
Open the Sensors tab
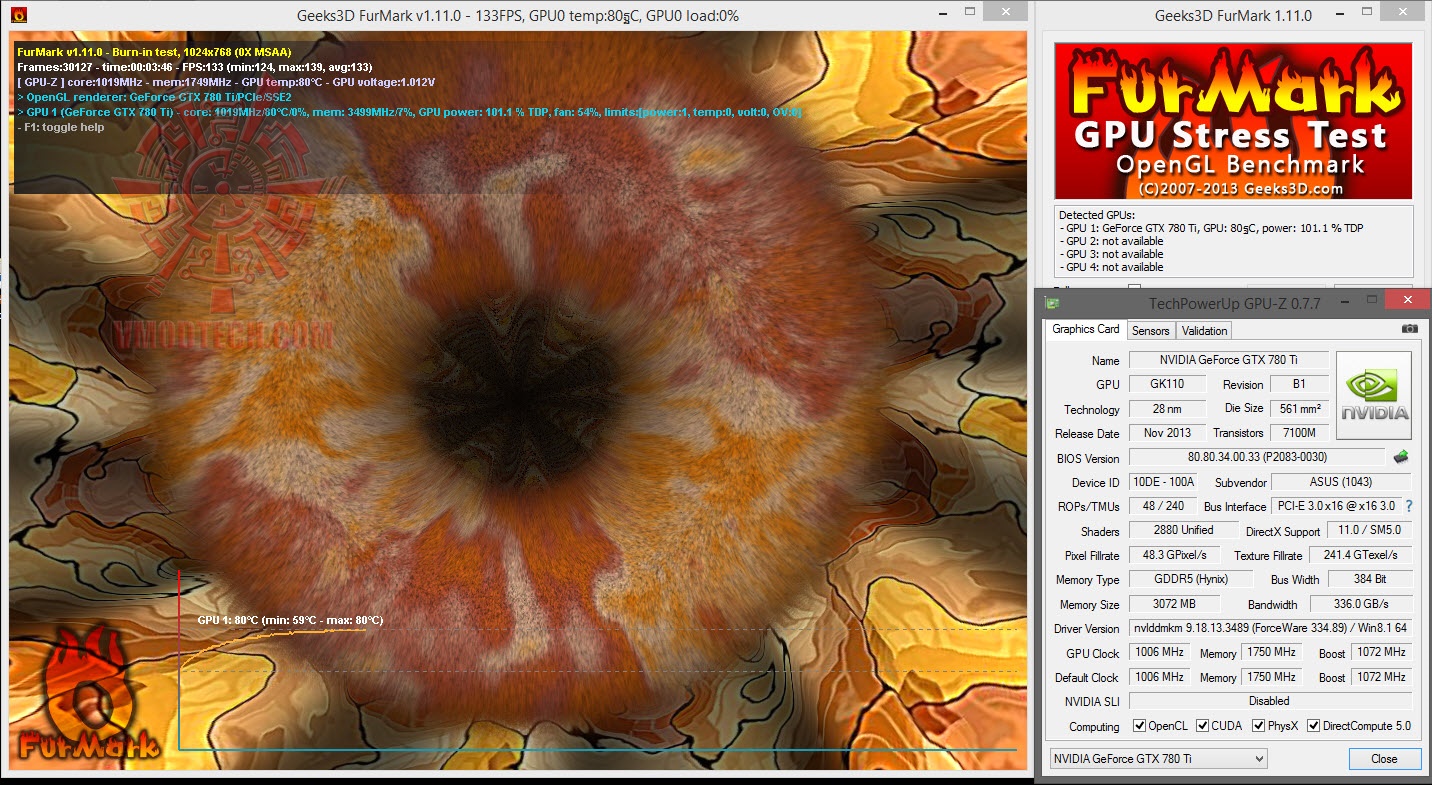[1150, 330]
